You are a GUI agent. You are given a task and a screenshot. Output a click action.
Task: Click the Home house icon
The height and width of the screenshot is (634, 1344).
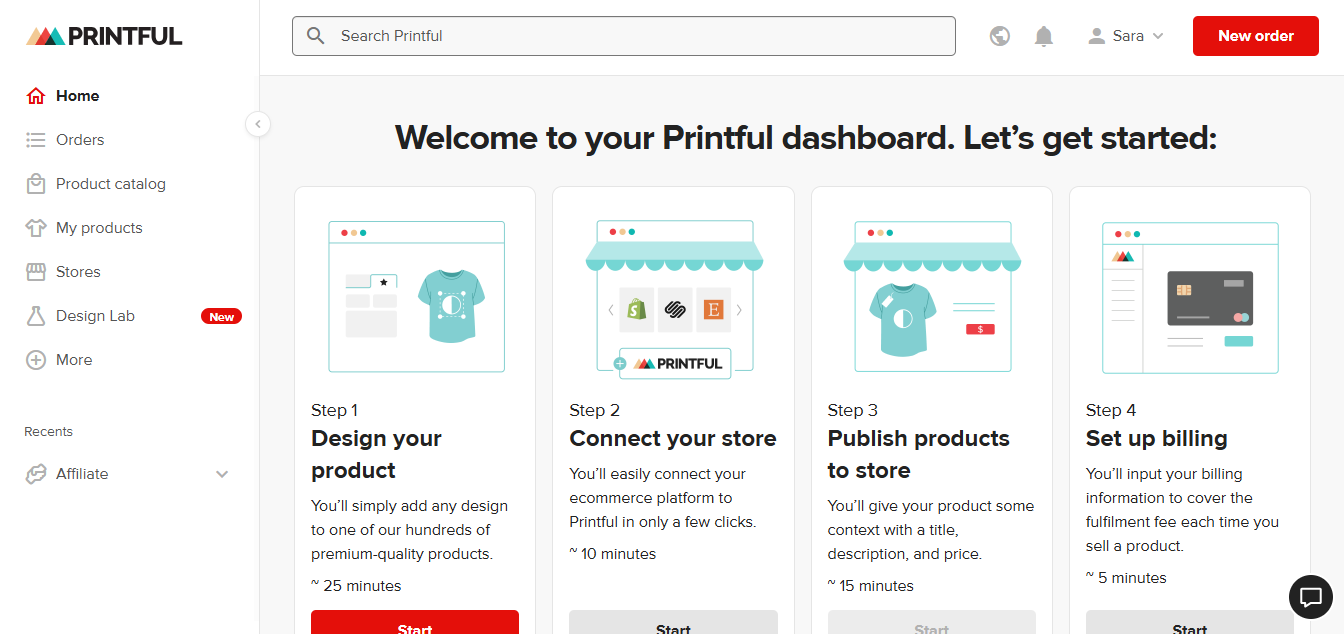pyautogui.click(x=36, y=96)
